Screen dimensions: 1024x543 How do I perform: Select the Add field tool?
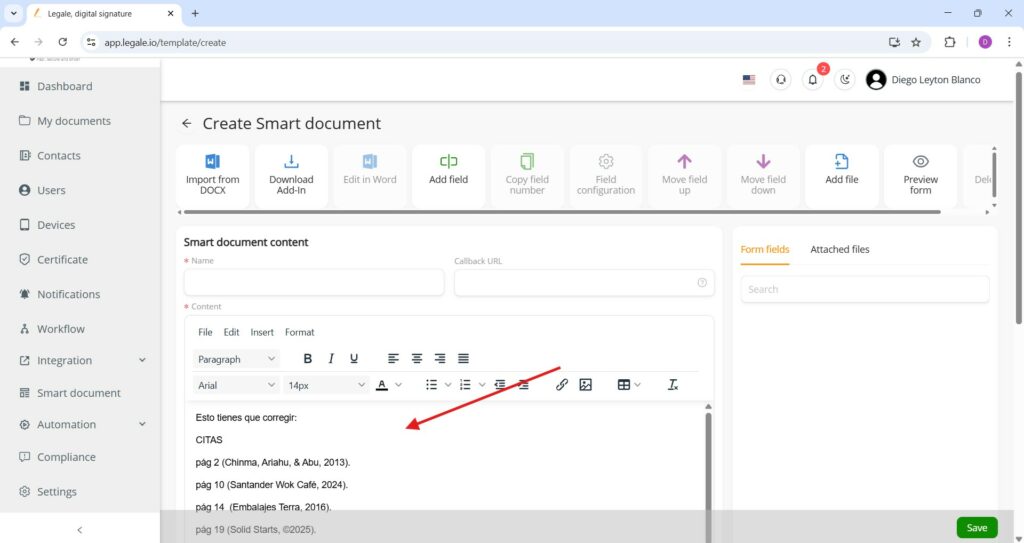pos(449,176)
